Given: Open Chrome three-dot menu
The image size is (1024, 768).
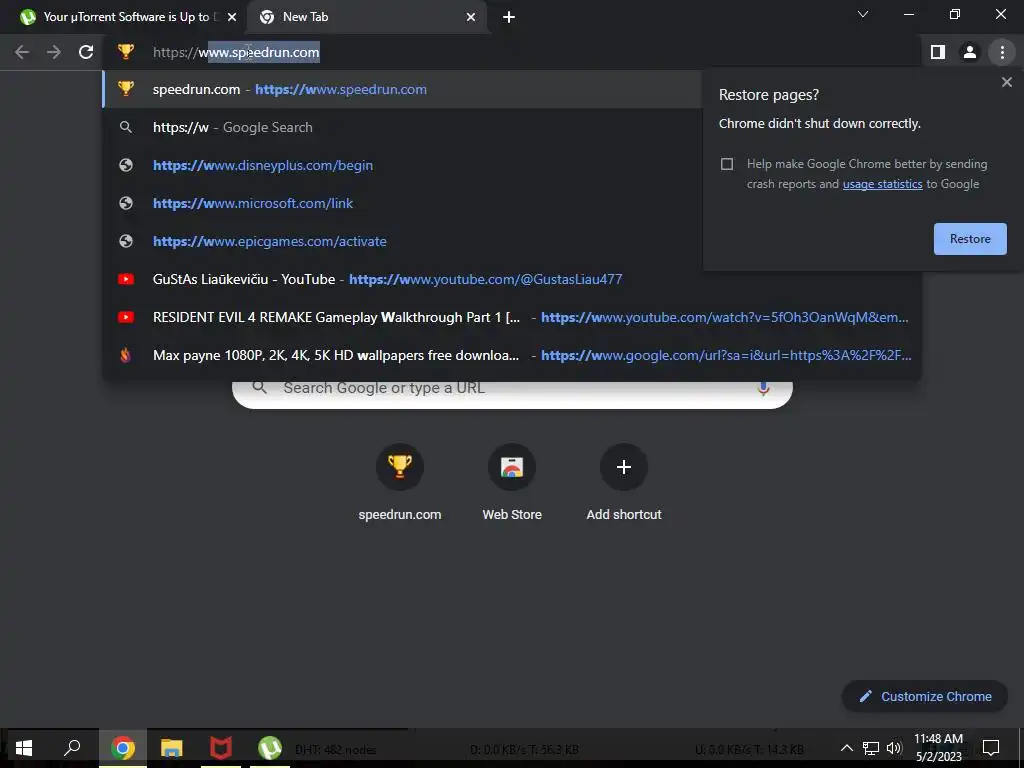Looking at the screenshot, I should (1002, 52).
